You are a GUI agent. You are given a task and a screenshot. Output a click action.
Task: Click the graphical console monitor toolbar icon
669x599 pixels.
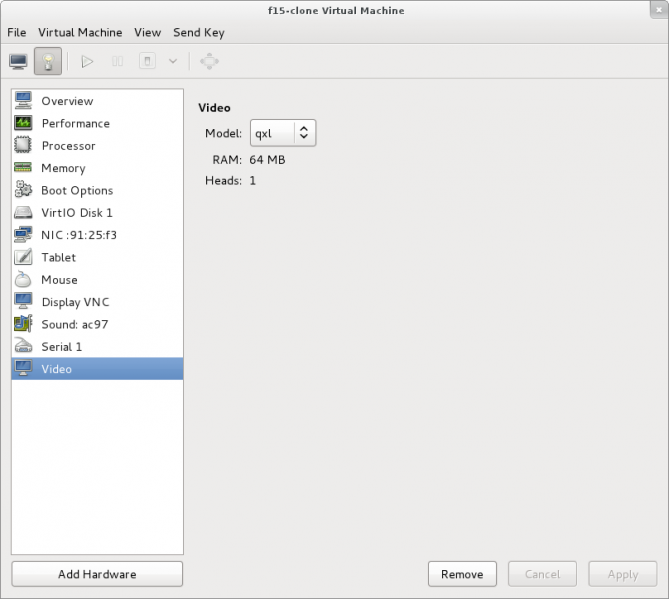pyautogui.click(x=19, y=61)
